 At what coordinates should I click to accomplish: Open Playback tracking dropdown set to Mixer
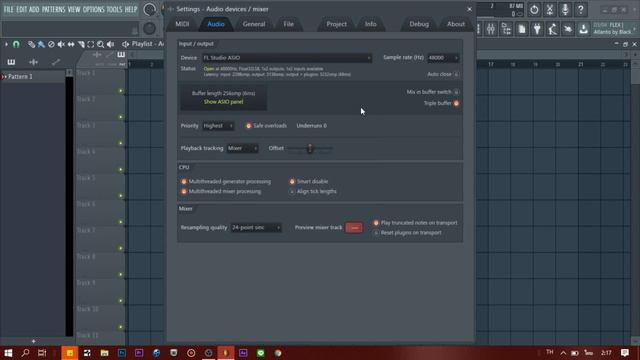[242, 148]
